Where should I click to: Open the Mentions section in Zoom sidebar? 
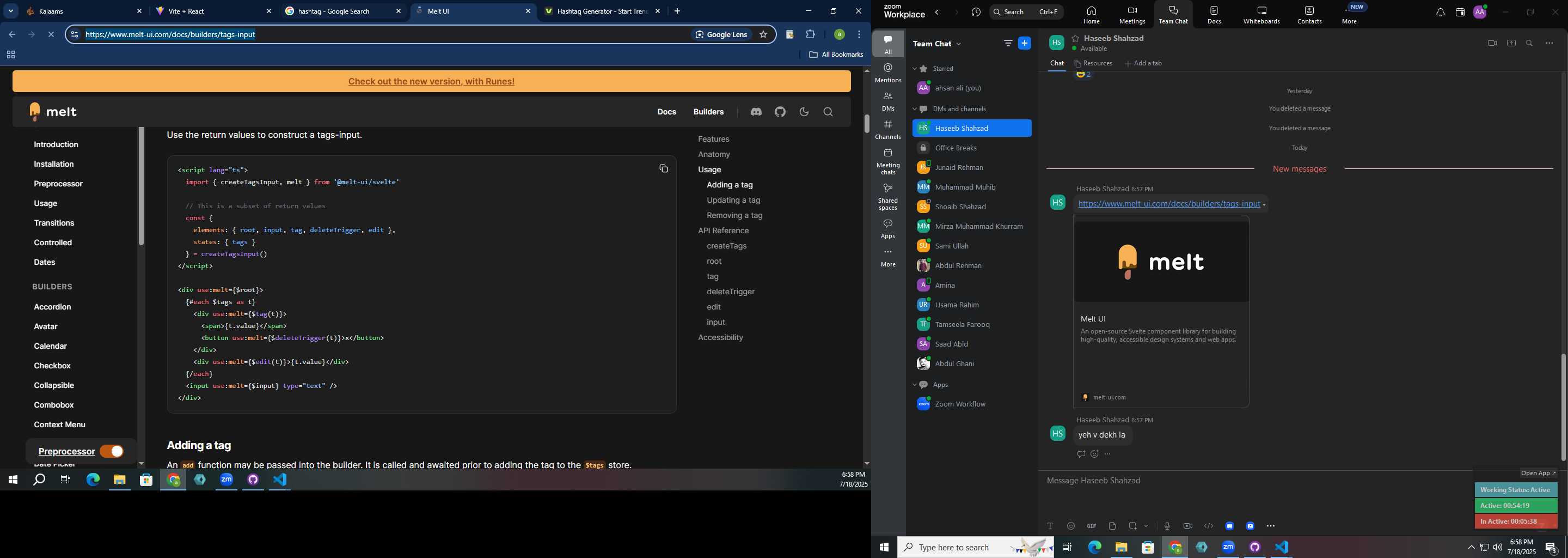coord(888,73)
